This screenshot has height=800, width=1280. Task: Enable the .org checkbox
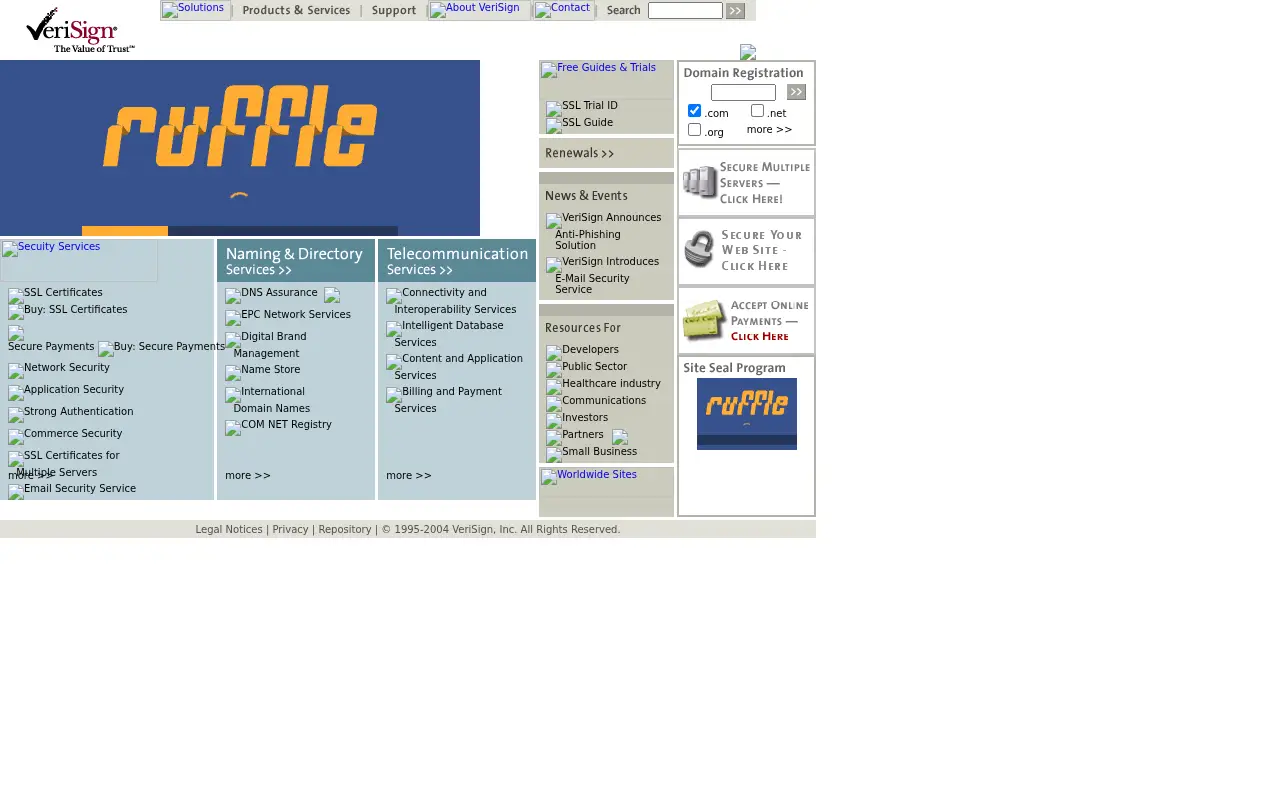click(x=695, y=130)
